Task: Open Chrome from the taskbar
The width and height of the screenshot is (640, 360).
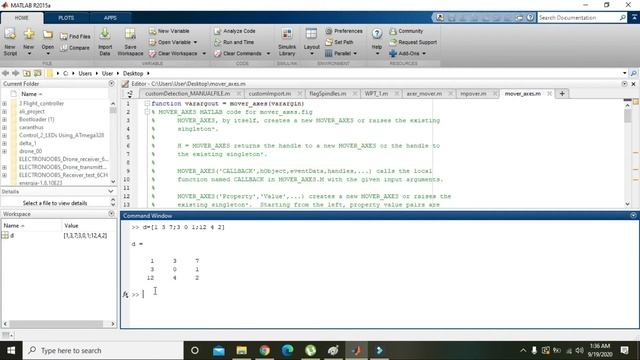Action: [264, 351]
